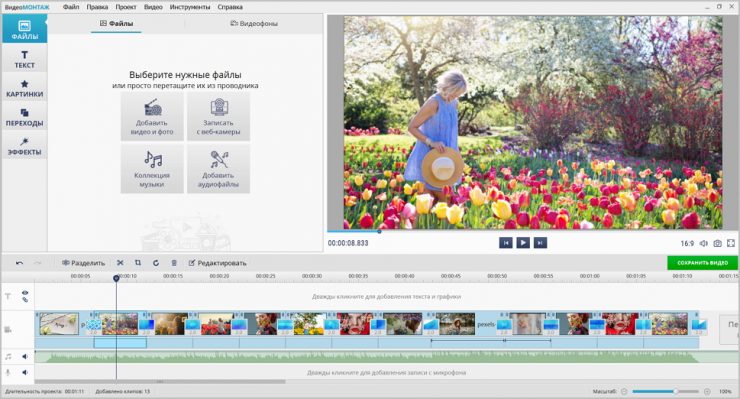Zoom in timeline with plus icon

707,391
